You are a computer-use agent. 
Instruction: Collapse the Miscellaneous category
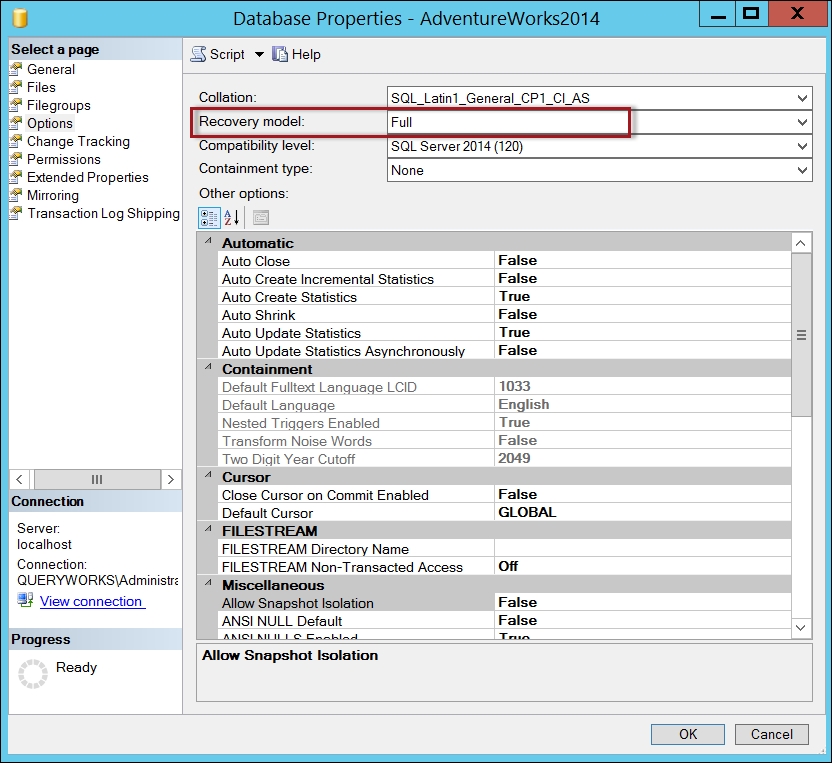point(209,583)
